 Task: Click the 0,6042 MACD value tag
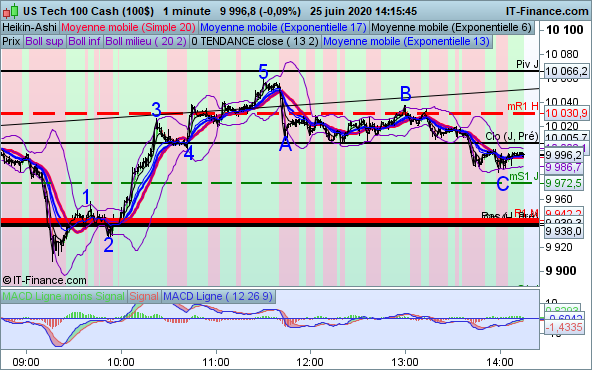pos(563,318)
